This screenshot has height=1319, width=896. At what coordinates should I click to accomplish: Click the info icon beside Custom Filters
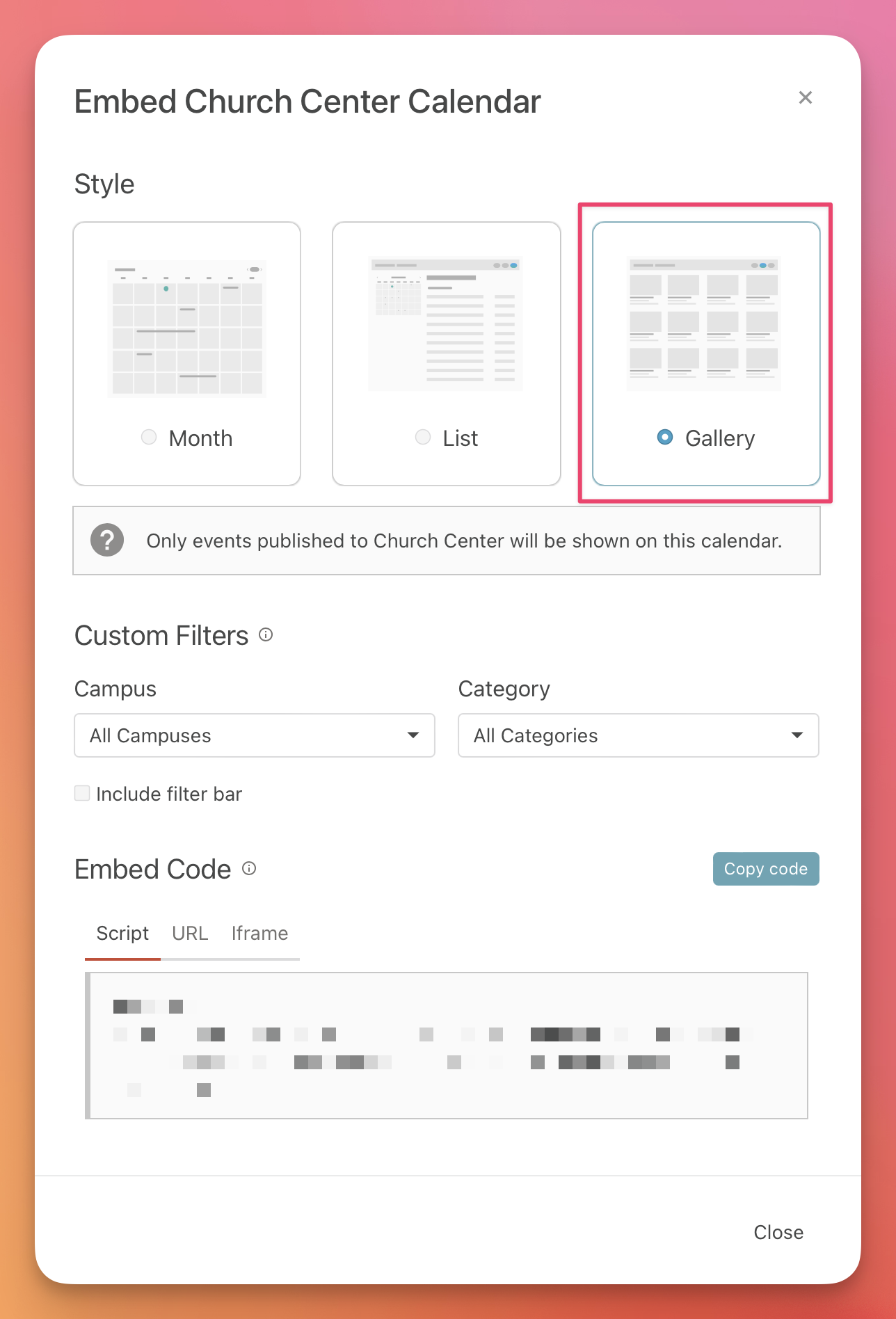tap(266, 634)
